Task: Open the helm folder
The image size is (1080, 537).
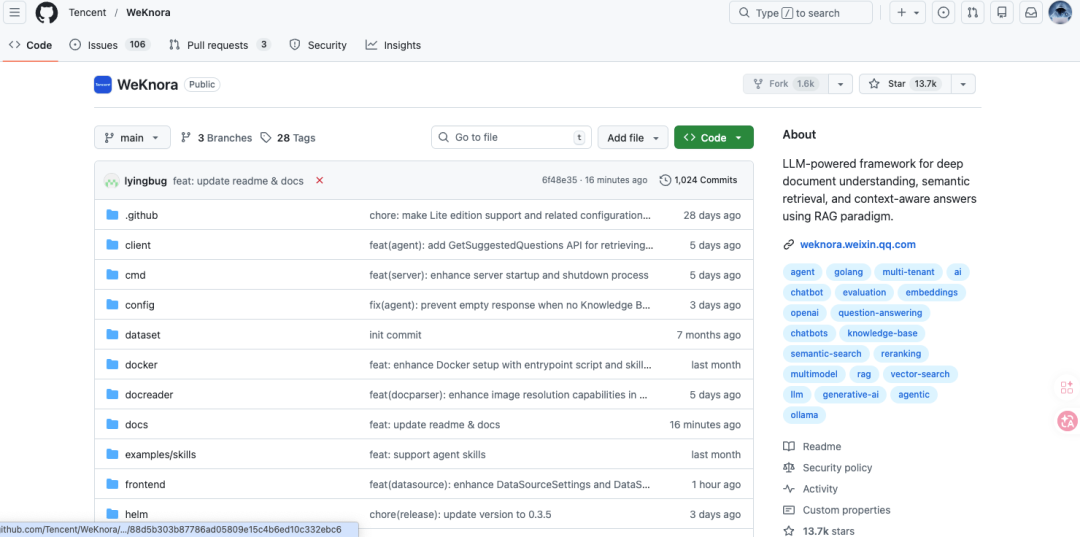Action: [136, 514]
